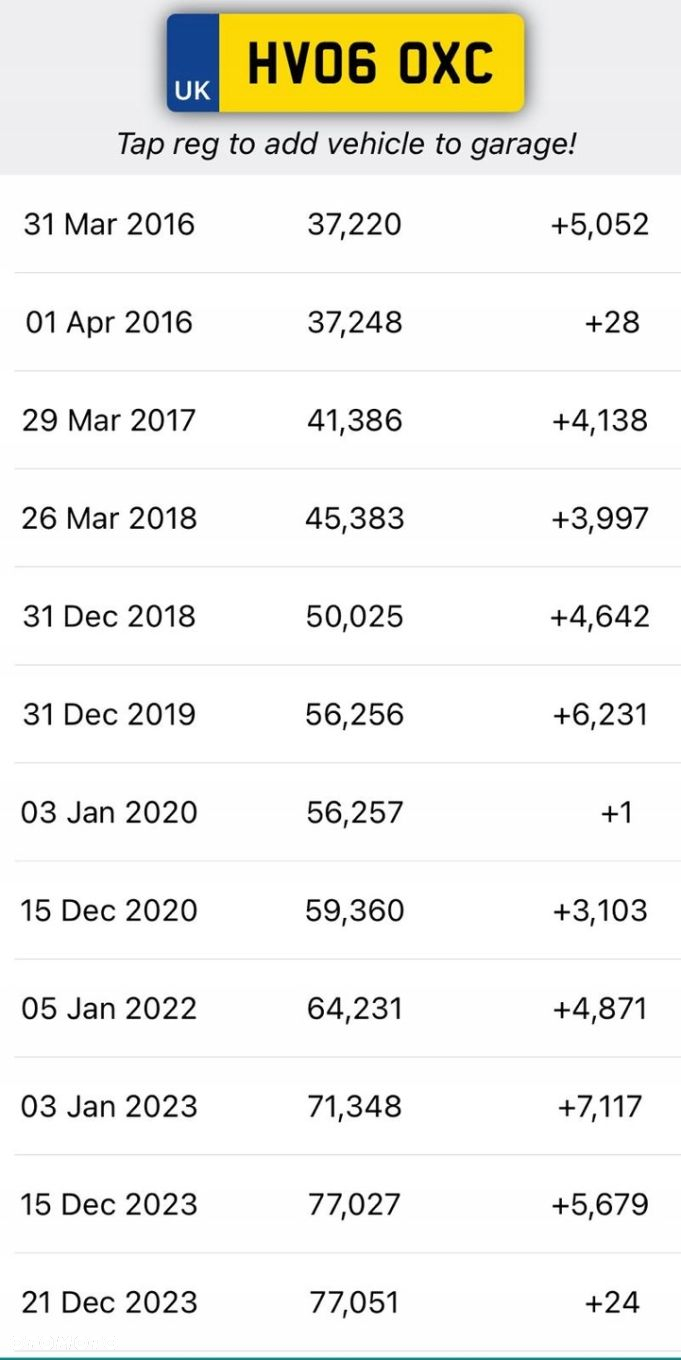Viewport: 681px width, 1360px height.
Task: Click the 77,051 mileage reading
Action: click(x=353, y=1302)
